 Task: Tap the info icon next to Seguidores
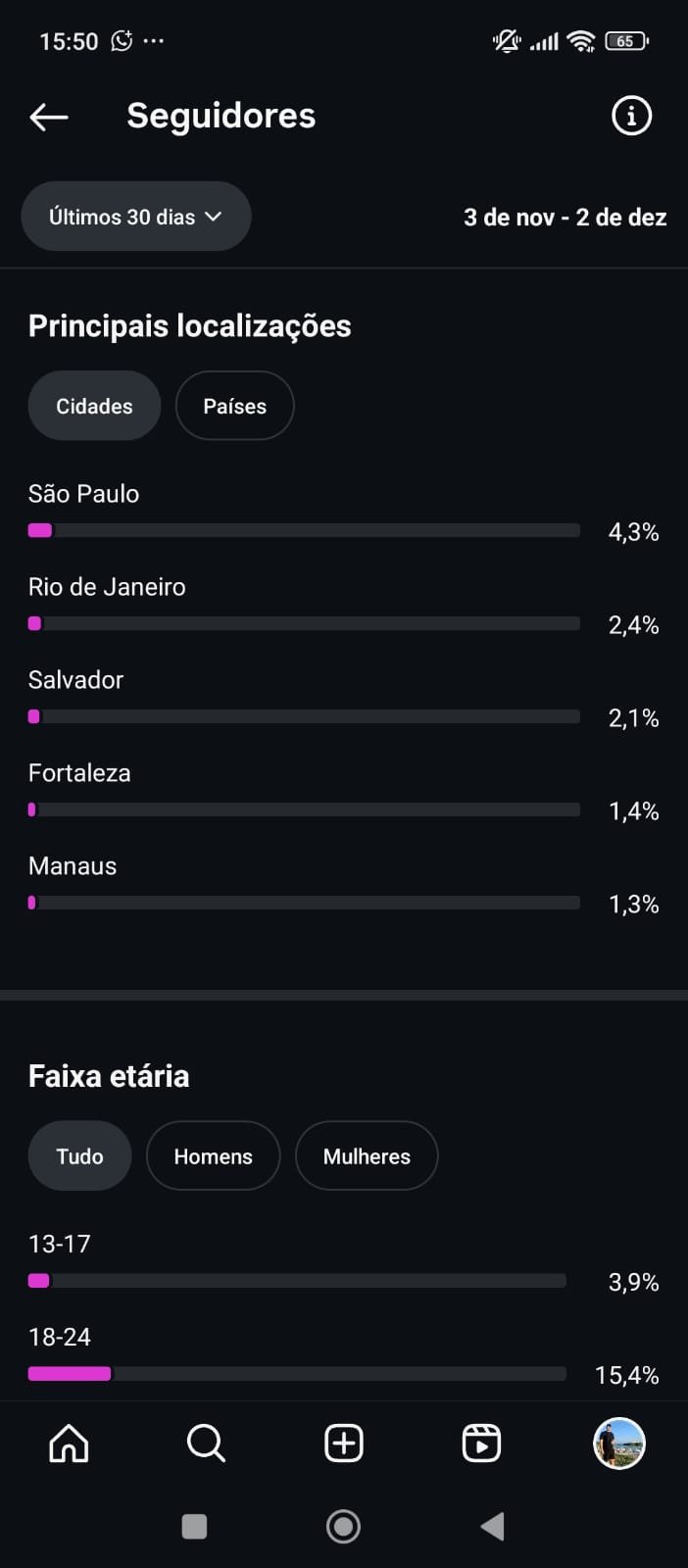[x=631, y=115]
